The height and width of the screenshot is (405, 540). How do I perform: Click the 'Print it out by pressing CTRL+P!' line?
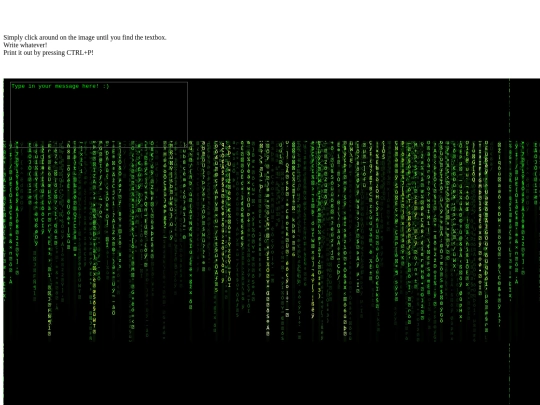48,53
